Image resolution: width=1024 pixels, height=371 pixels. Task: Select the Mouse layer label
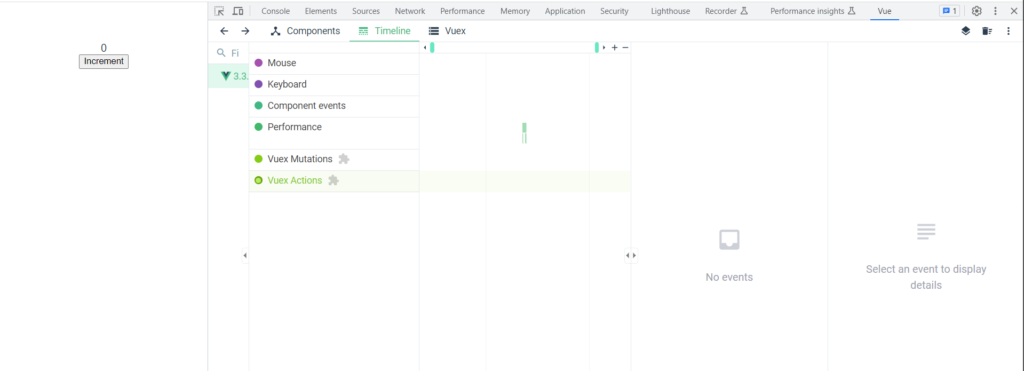[x=281, y=63]
